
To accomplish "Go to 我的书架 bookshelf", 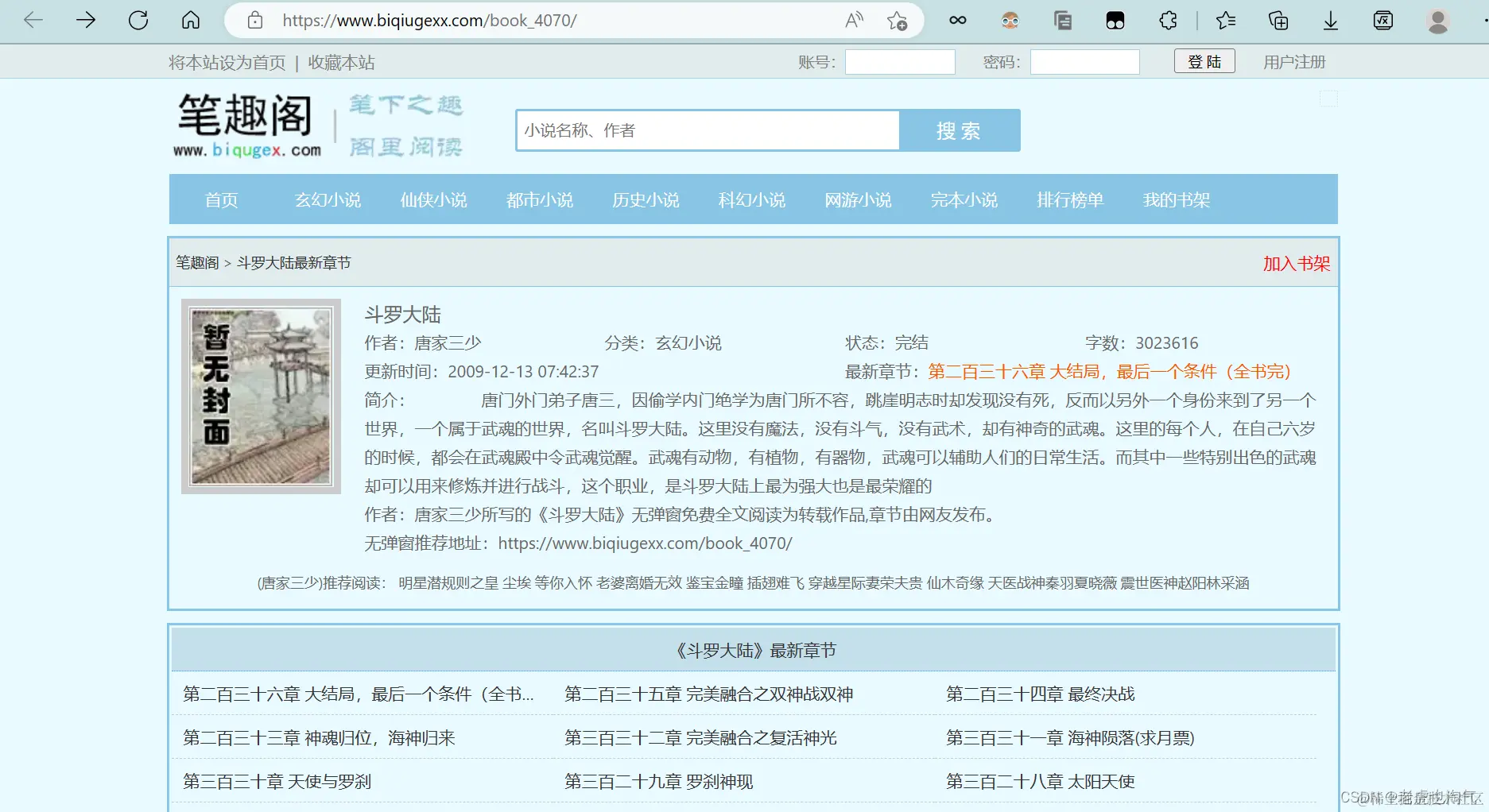I will pyautogui.click(x=1177, y=200).
